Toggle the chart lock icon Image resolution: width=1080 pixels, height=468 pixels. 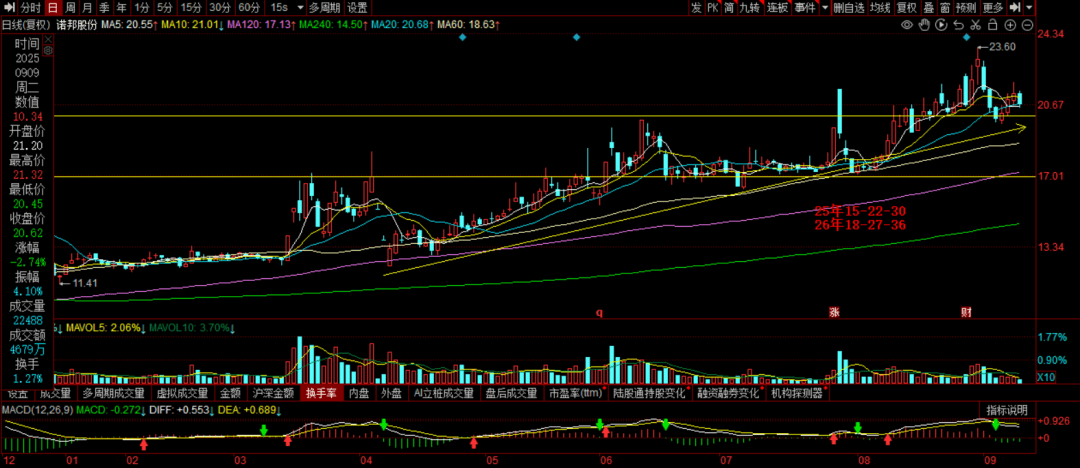tap(993, 24)
